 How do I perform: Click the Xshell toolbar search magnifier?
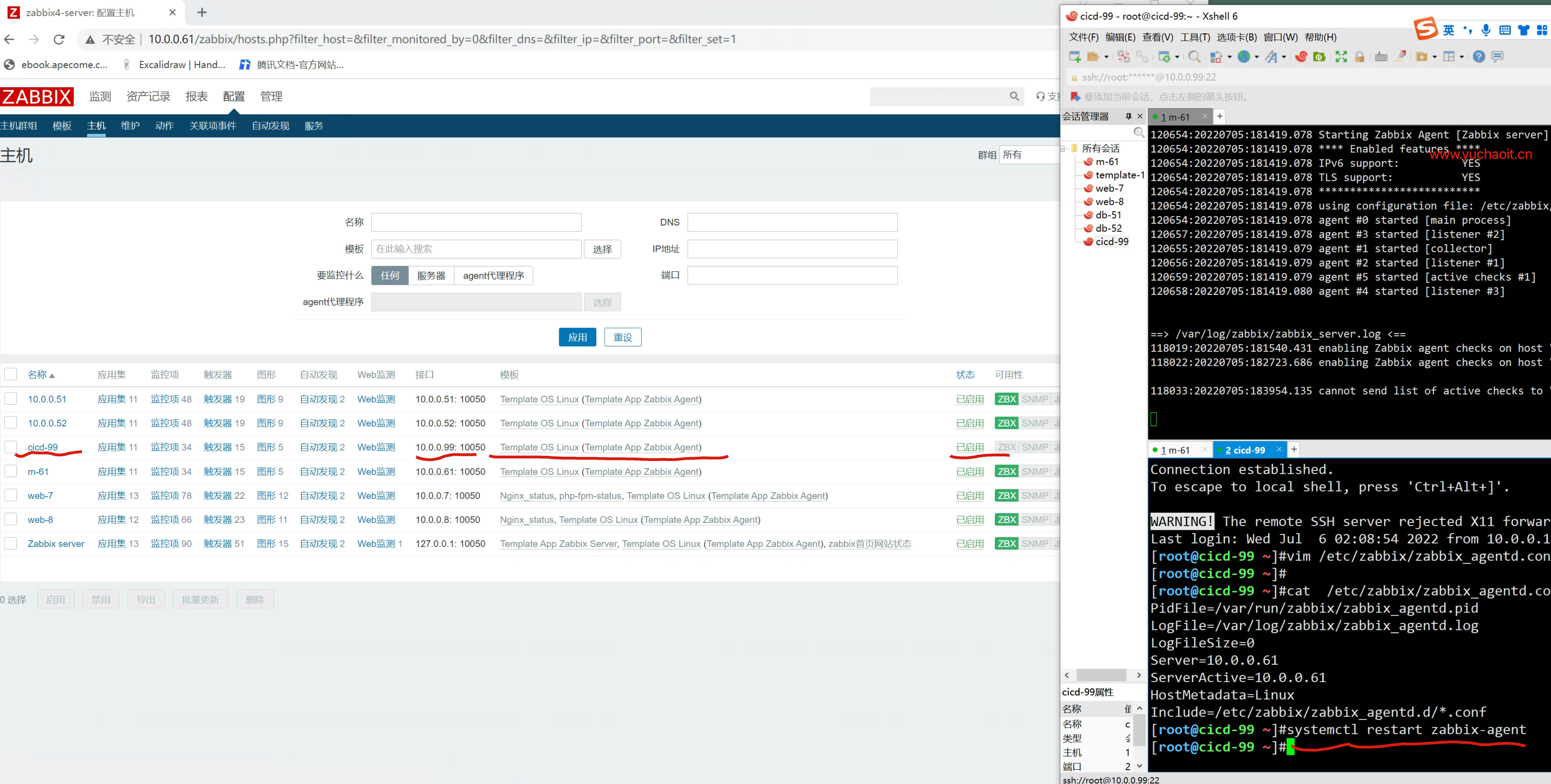(x=1194, y=57)
